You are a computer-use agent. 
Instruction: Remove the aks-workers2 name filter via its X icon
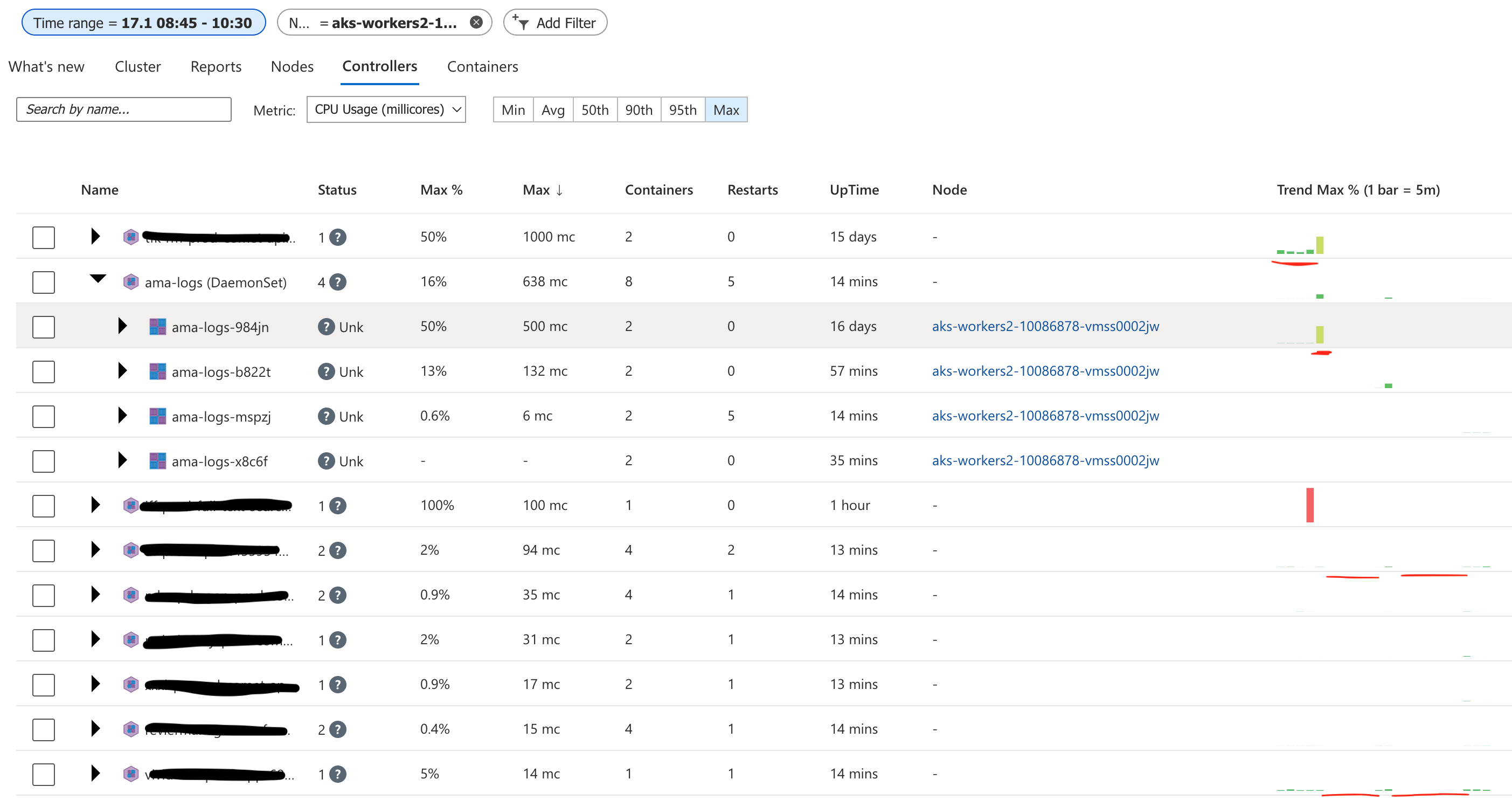[476, 22]
